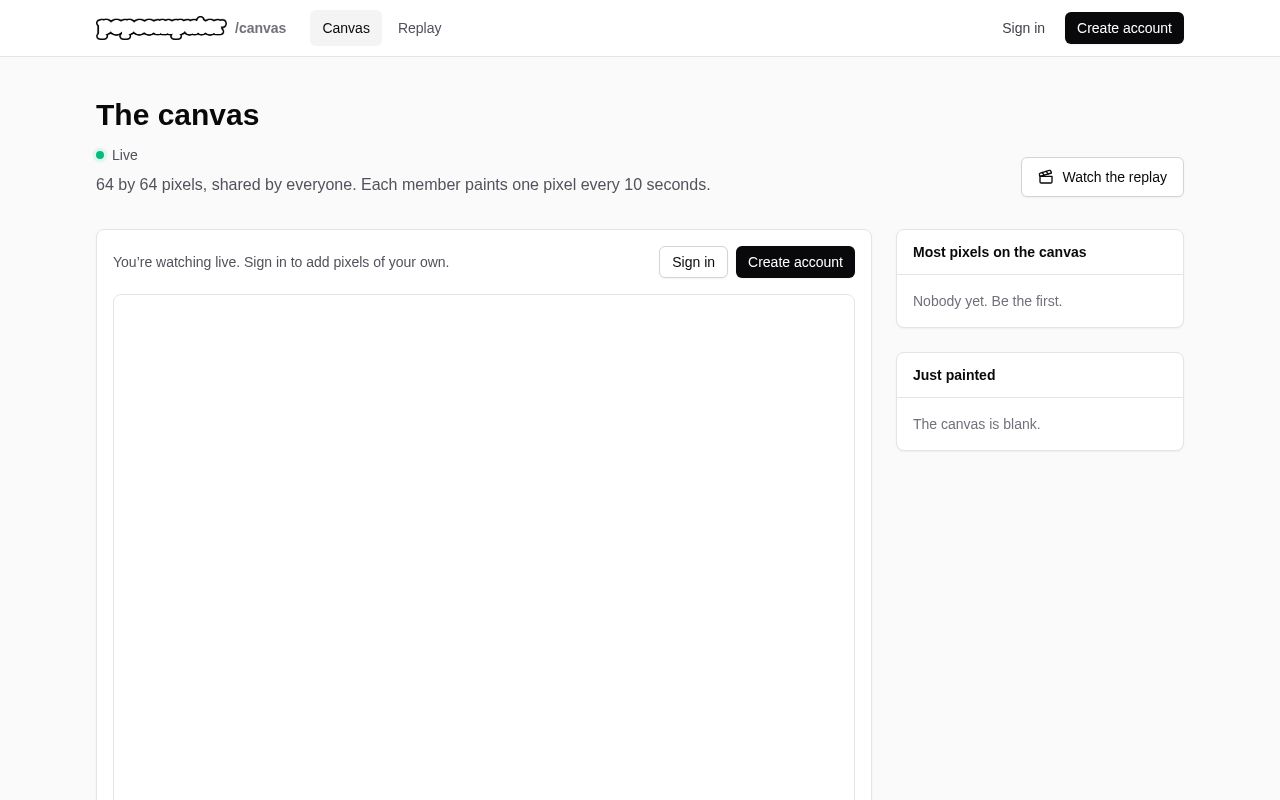The height and width of the screenshot is (800, 1280).
Task: Click the 'Just painted' panel heading
Action: [x=954, y=375]
